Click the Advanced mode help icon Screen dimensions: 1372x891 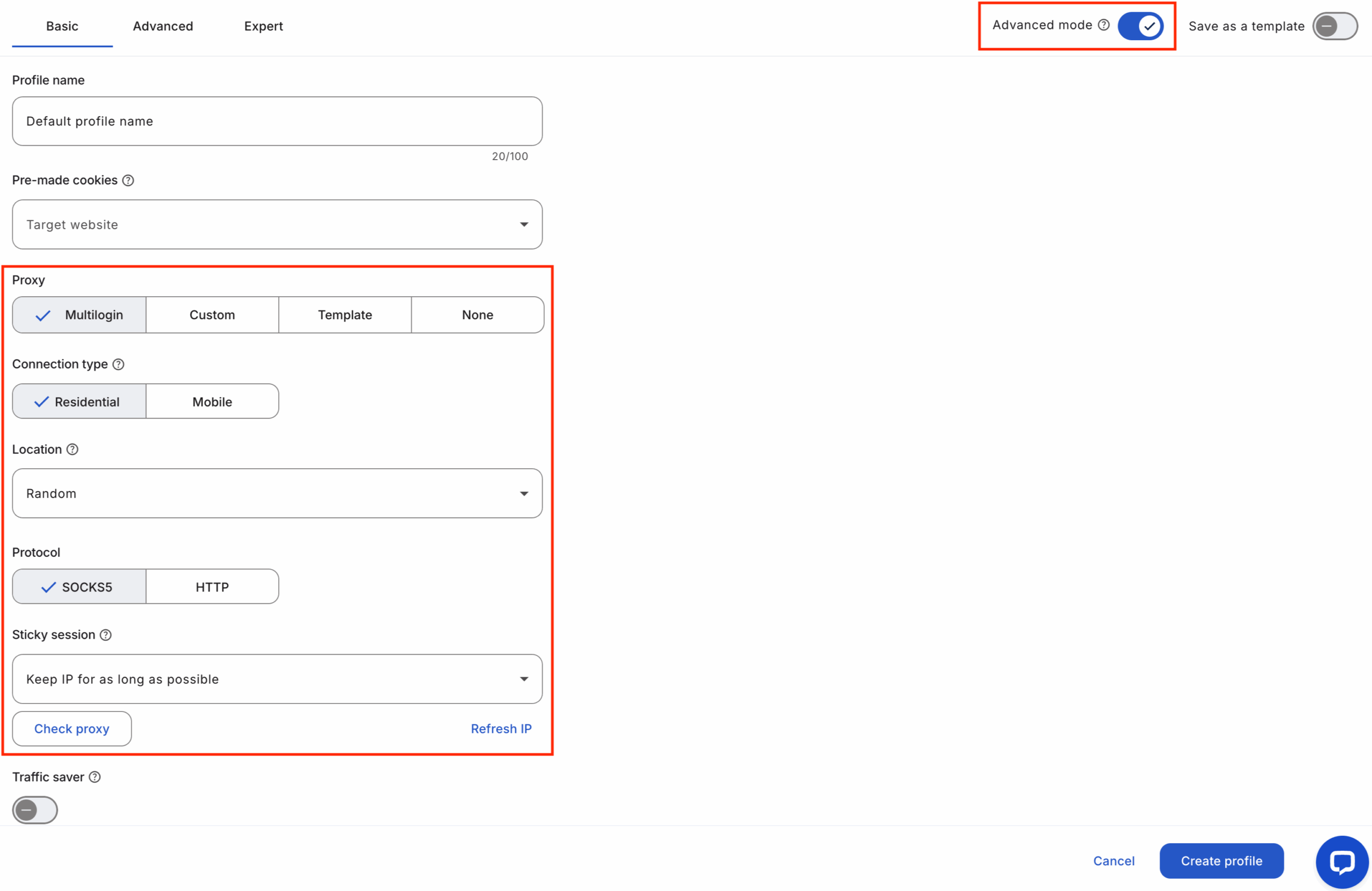pyautogui.click(x=1103, y=25)
